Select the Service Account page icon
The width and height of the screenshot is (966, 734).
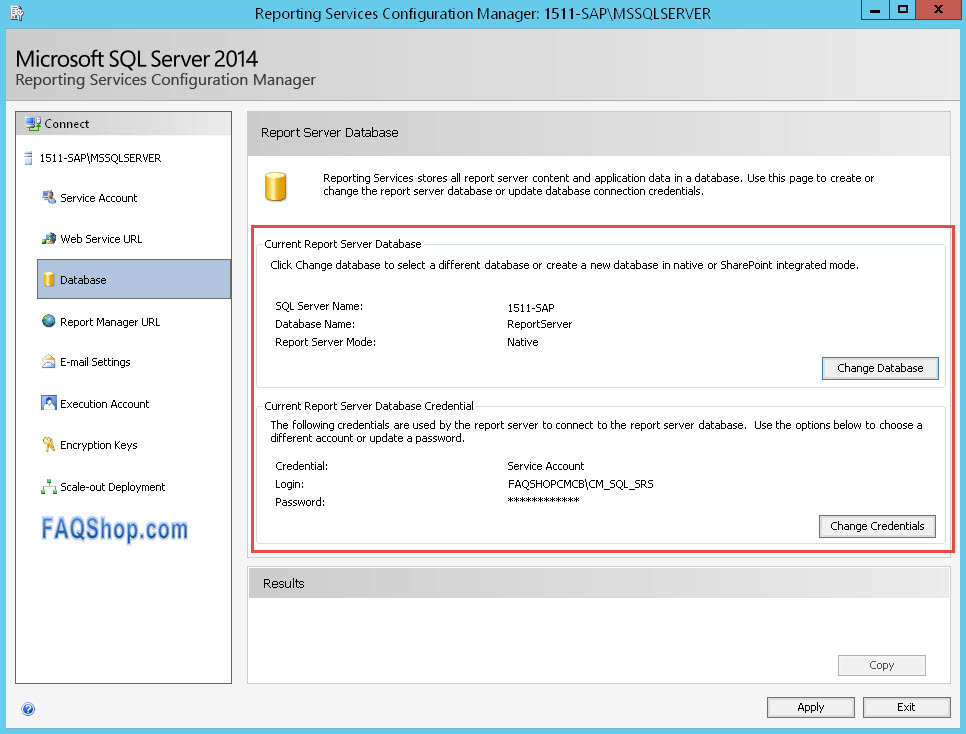click(48, 197)
